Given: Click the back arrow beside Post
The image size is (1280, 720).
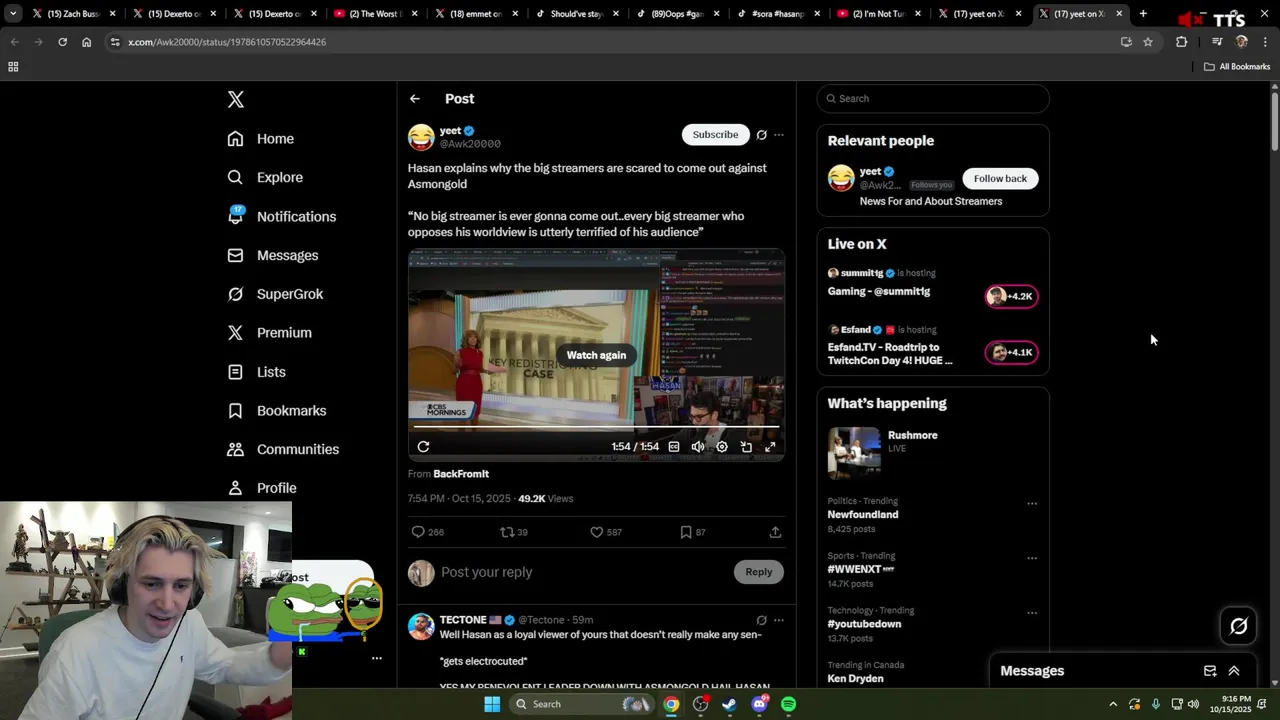Looking at the screenshot, I should (415, 99).
